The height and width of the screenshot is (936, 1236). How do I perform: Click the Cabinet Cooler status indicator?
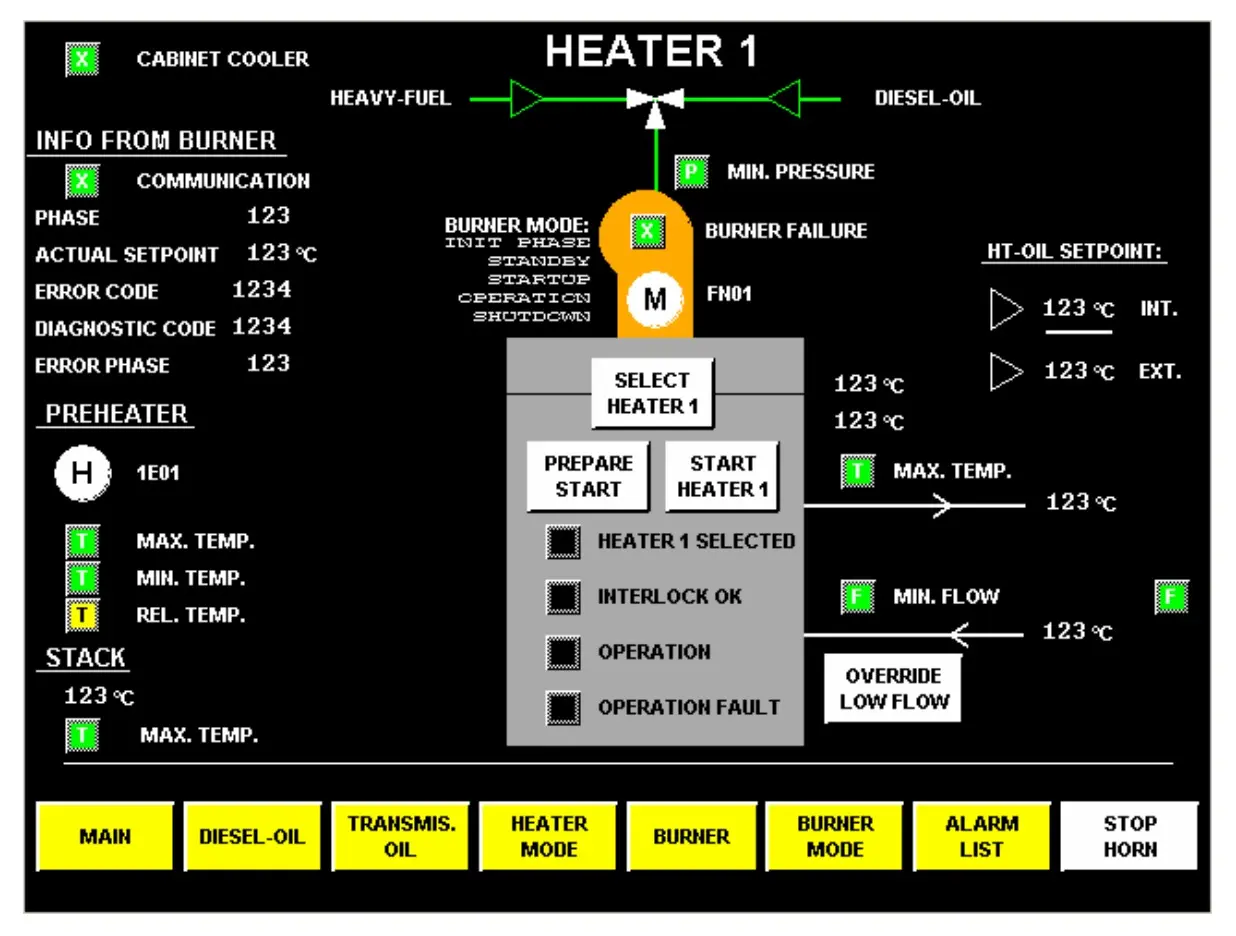[x=82, y=60]
